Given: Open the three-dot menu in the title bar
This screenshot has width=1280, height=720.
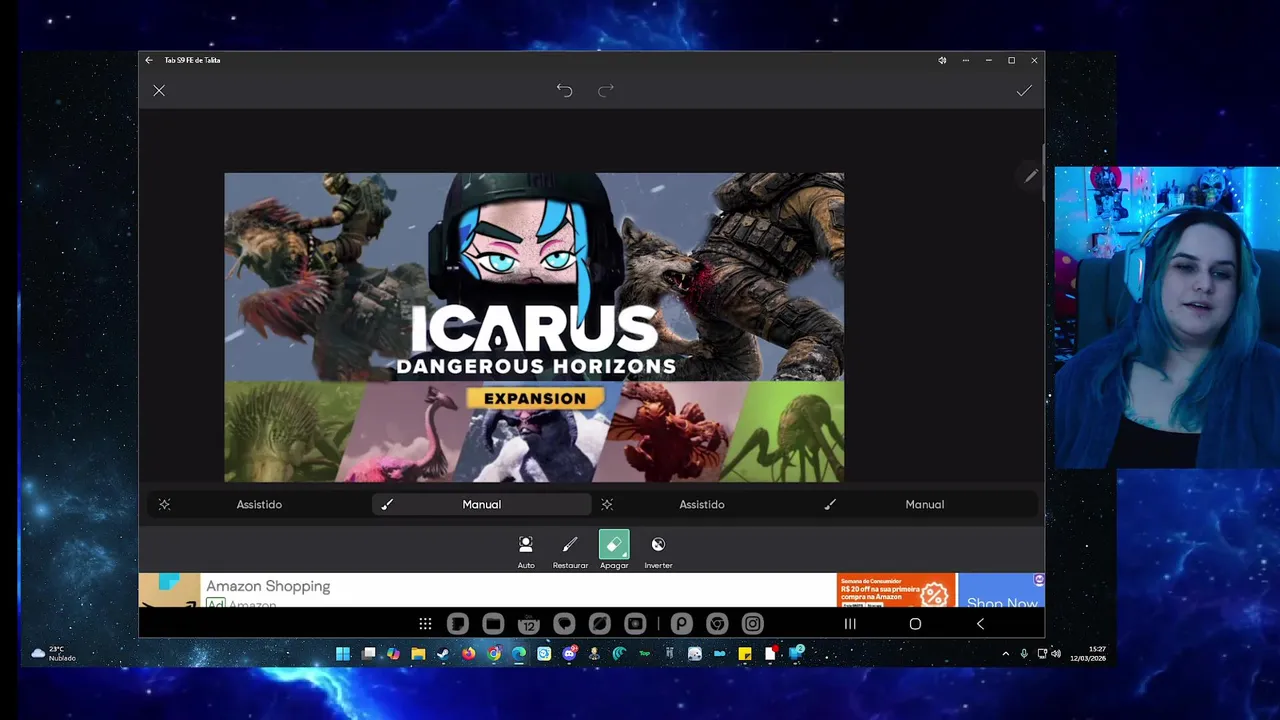Looking at the screenshot, I should point(965,60).
